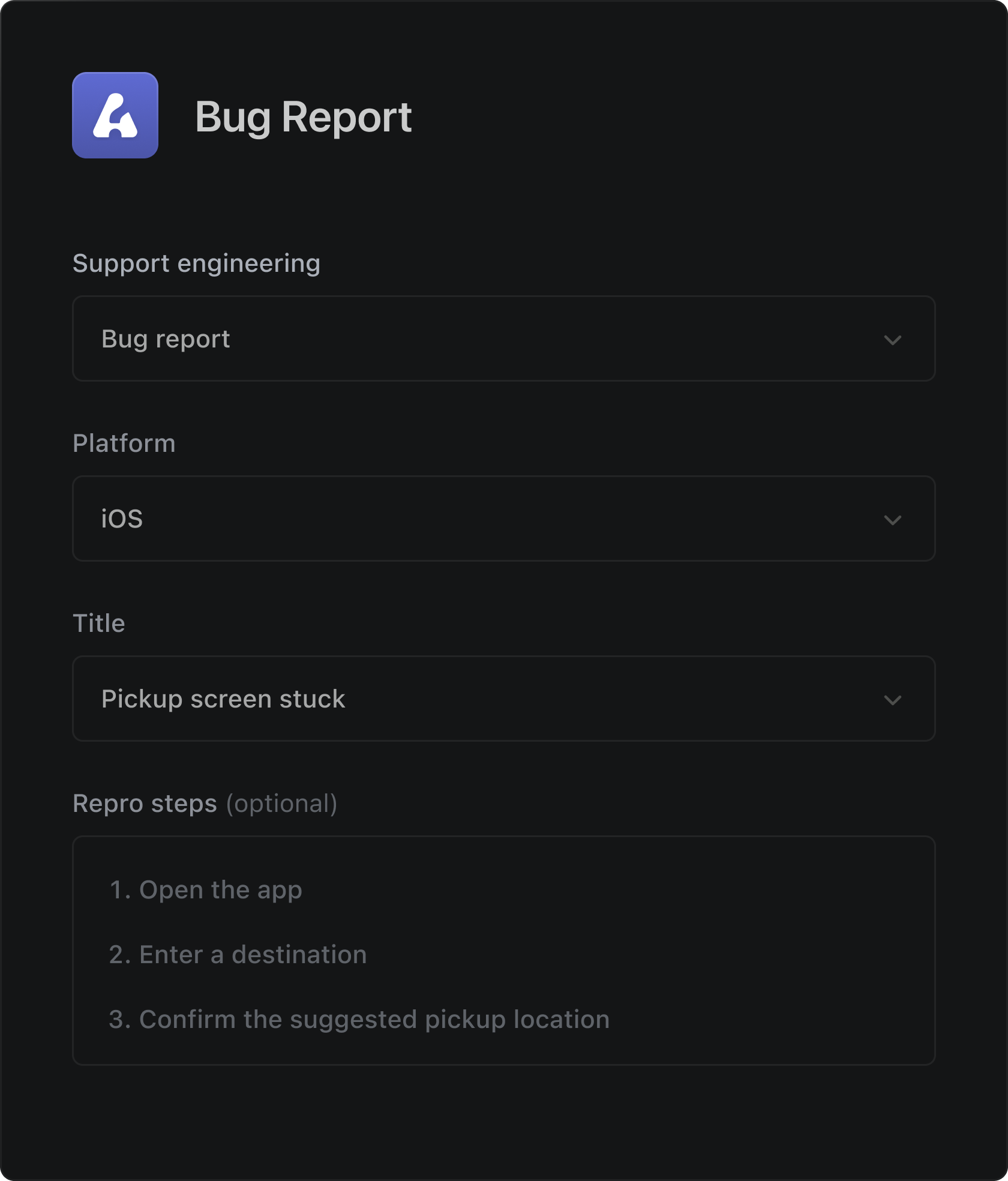Click the "Platform" field label
This screenshot has height=1181, width=1008.
(x=124, y=443)
